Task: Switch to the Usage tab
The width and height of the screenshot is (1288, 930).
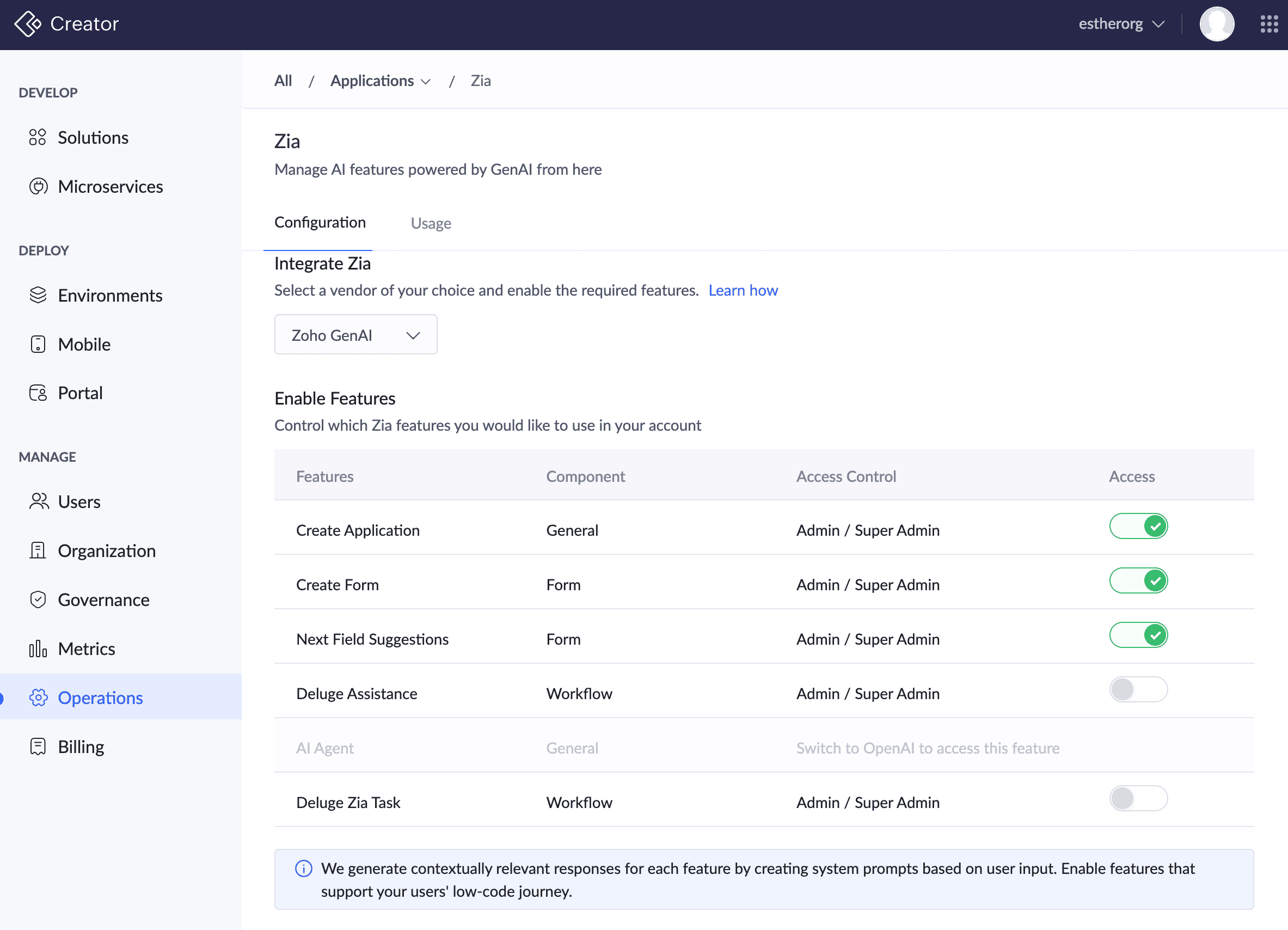Action: point(431,223)
